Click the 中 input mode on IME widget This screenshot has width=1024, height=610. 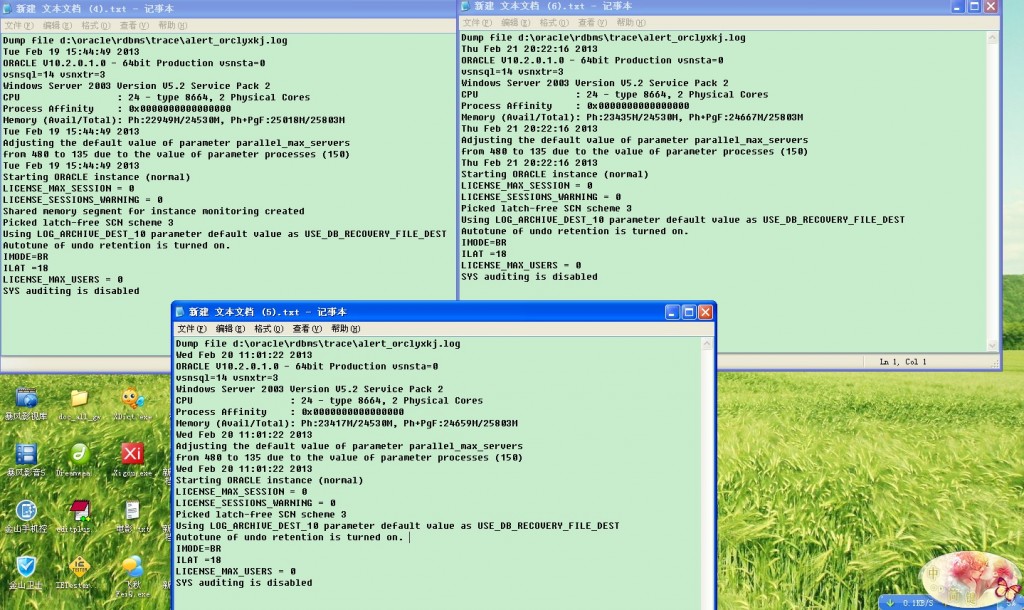[934, 573]
